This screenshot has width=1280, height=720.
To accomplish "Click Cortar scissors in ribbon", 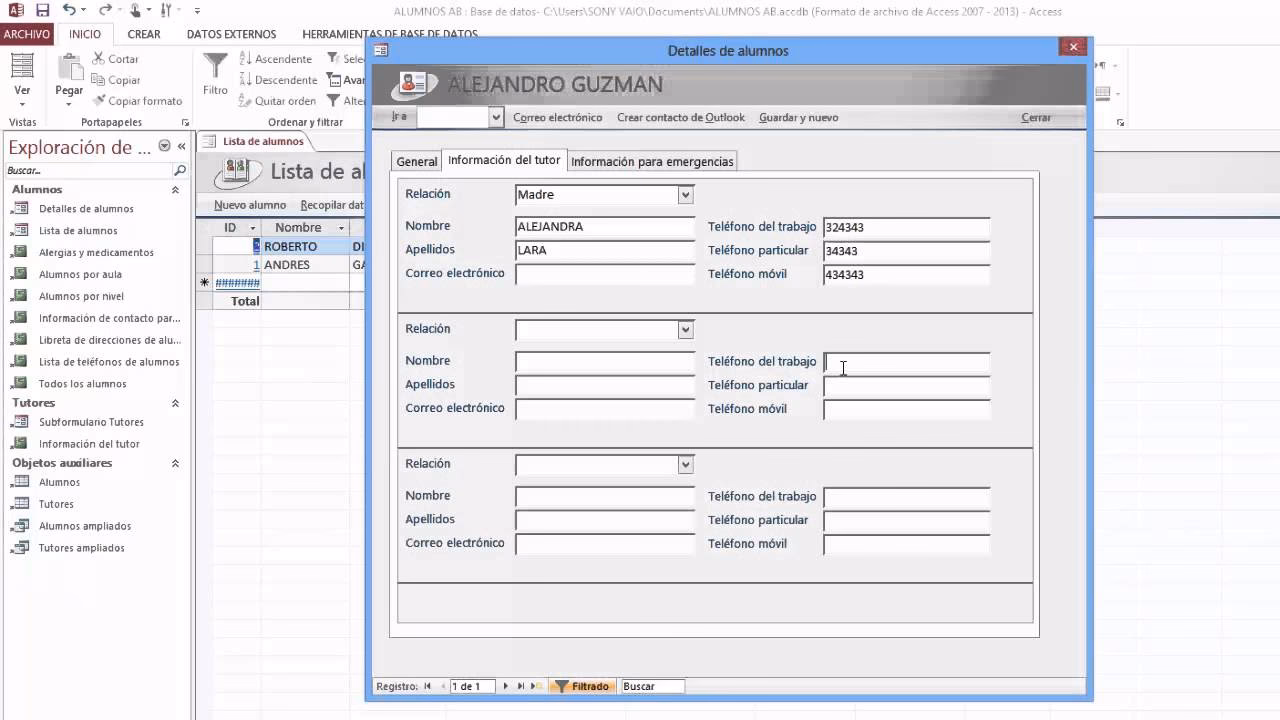I will pyautogui.click(x=115, y=59).
